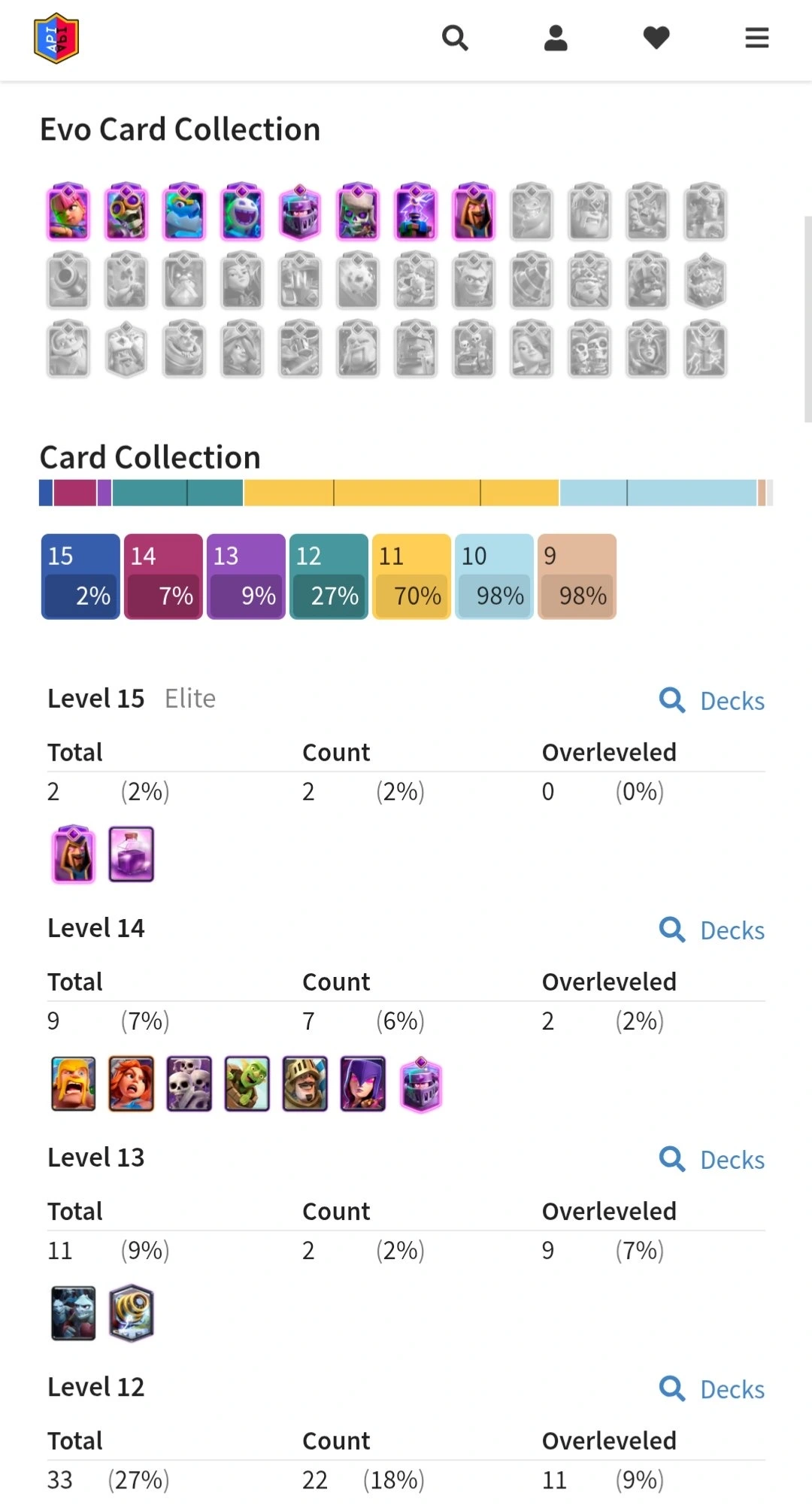View Decks for Level 13 cards

[x=712, y=1160]
